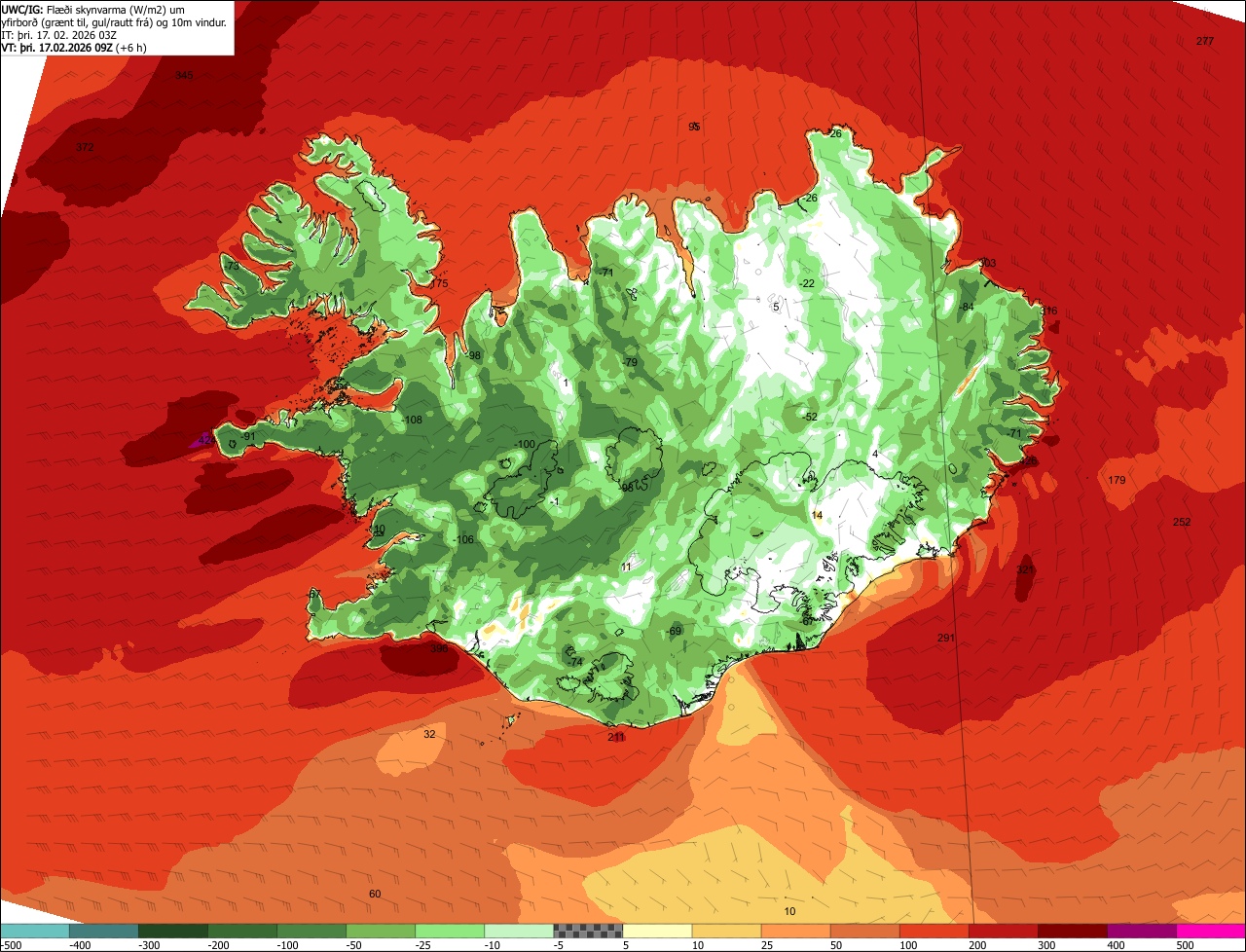Click the -100 to -50 legend color swatch
Image resolution: width=1246 pixels, height=952 pixels.
pos(311,931)
